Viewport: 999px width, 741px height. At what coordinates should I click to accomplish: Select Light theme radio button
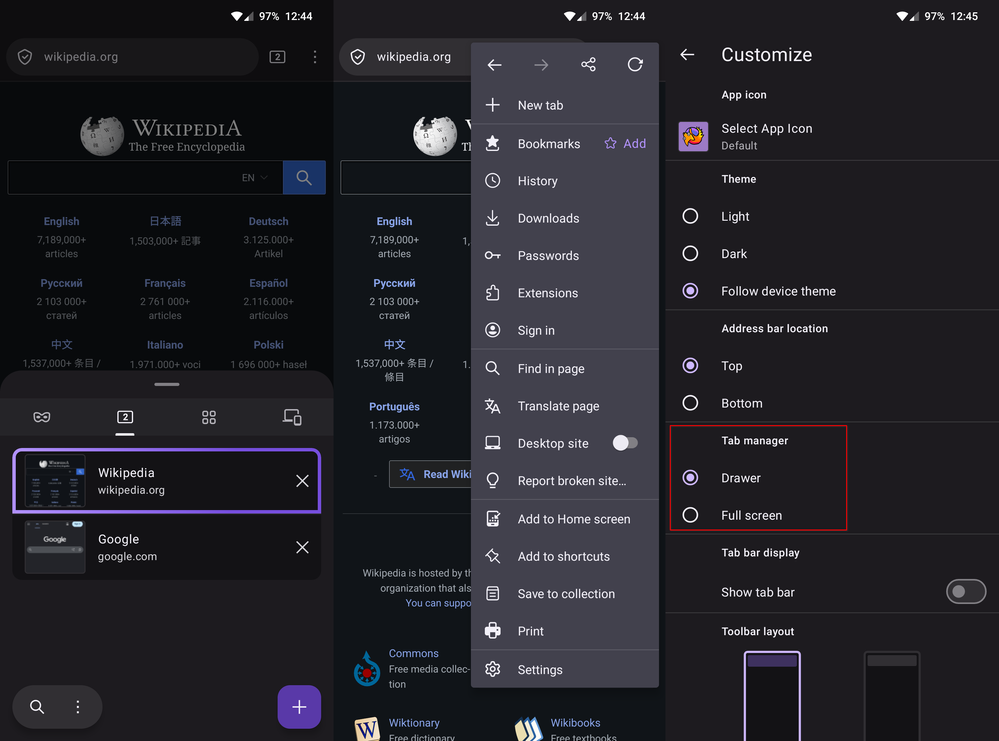[690, 216]
